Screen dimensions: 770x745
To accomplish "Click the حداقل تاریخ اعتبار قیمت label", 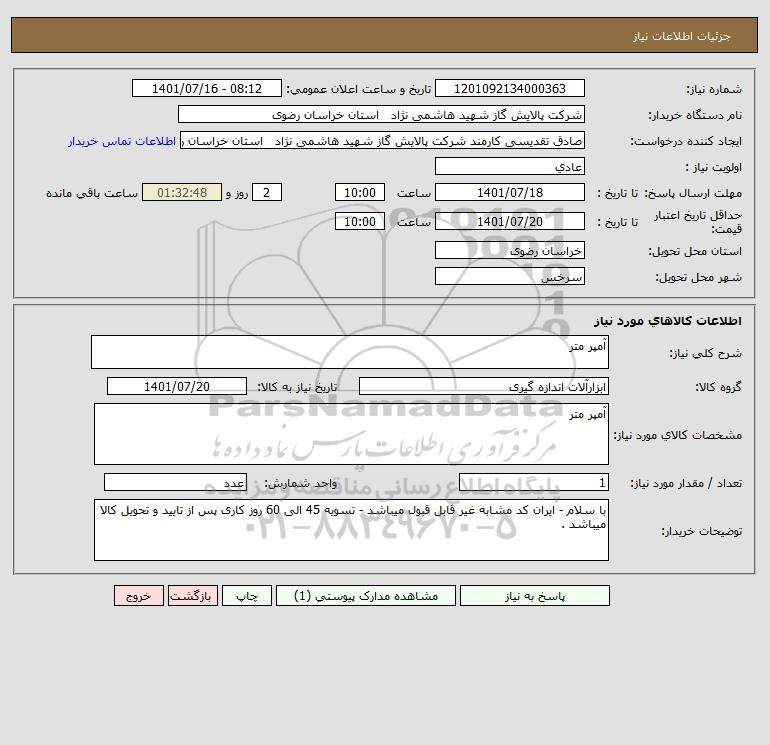I will click(698, 222).
